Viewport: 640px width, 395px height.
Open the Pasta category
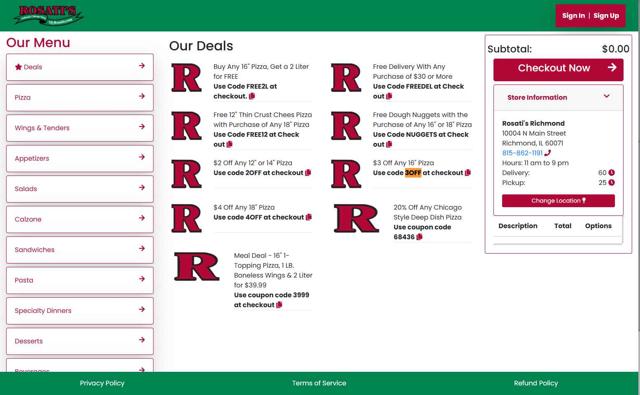[x=80, y=280]
